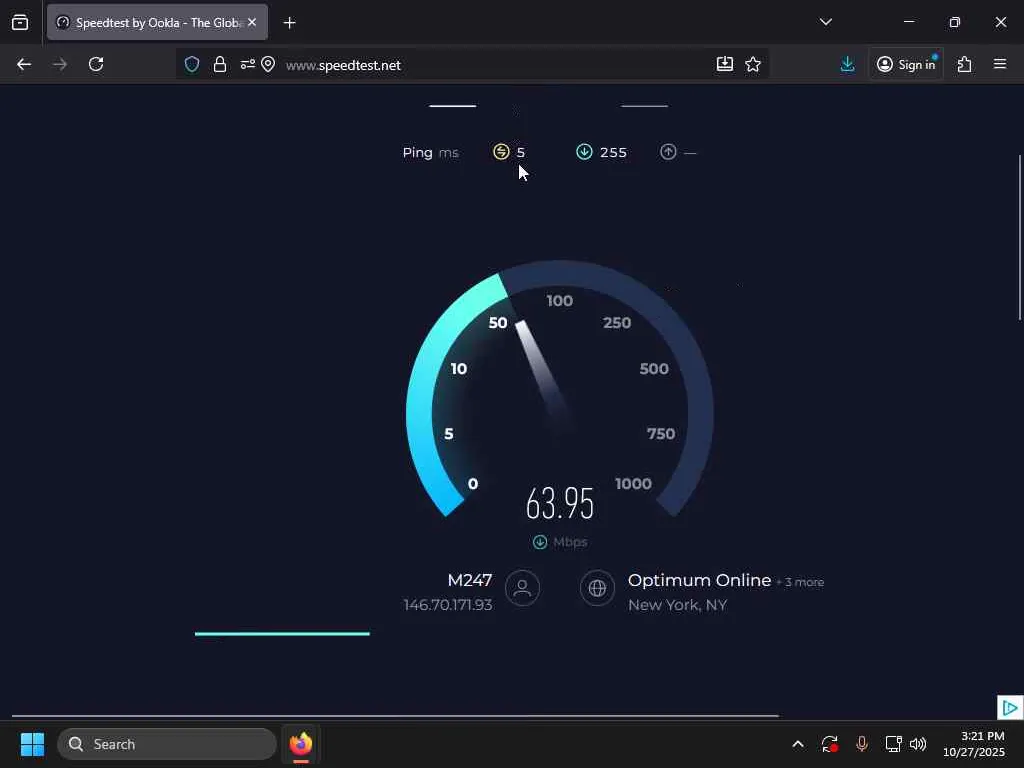
Task: Click the taskbar Search box
Action: click(x=167, y=744)
